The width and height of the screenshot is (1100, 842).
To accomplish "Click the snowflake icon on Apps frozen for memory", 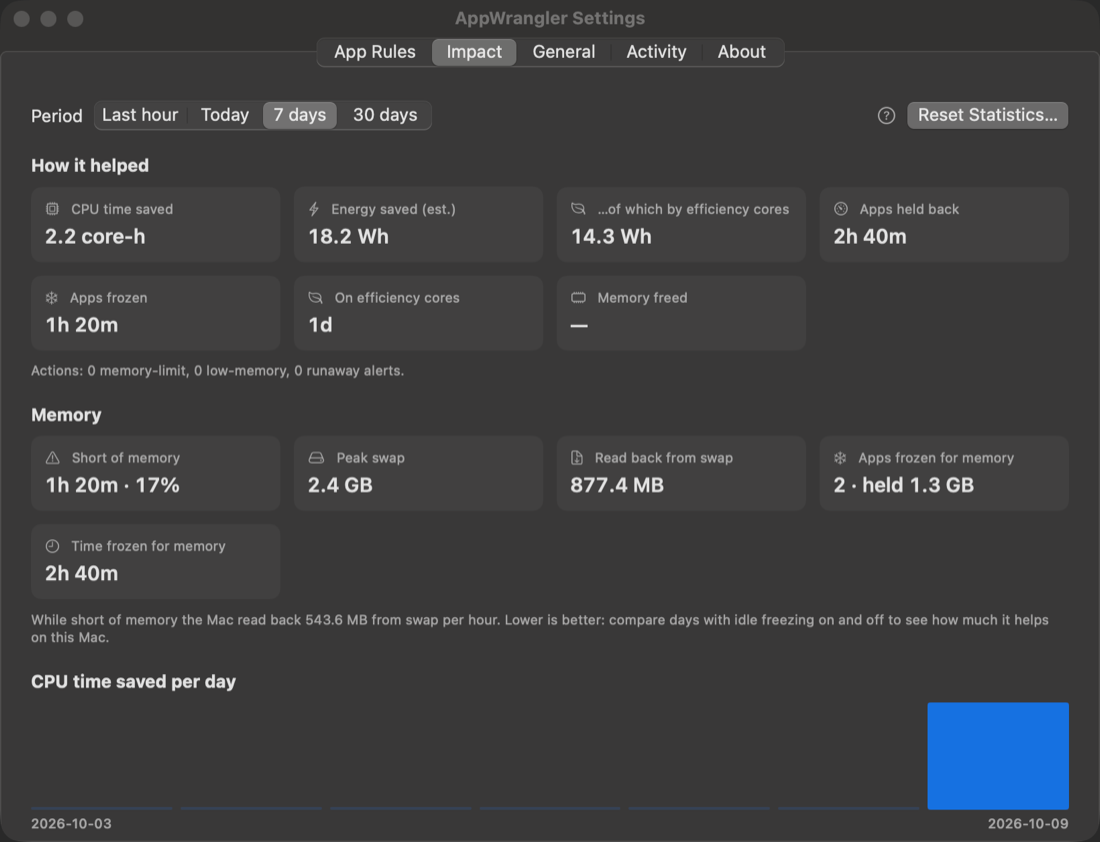I will point(840,457).
